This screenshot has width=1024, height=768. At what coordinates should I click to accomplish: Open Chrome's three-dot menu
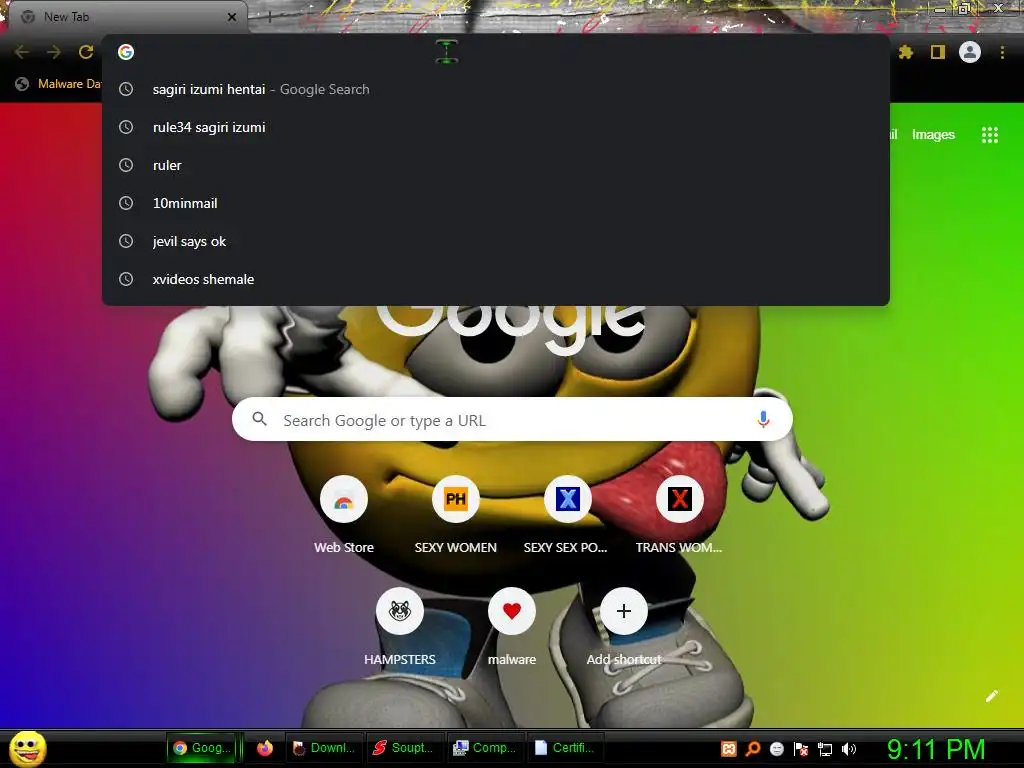coord(1002,52)
